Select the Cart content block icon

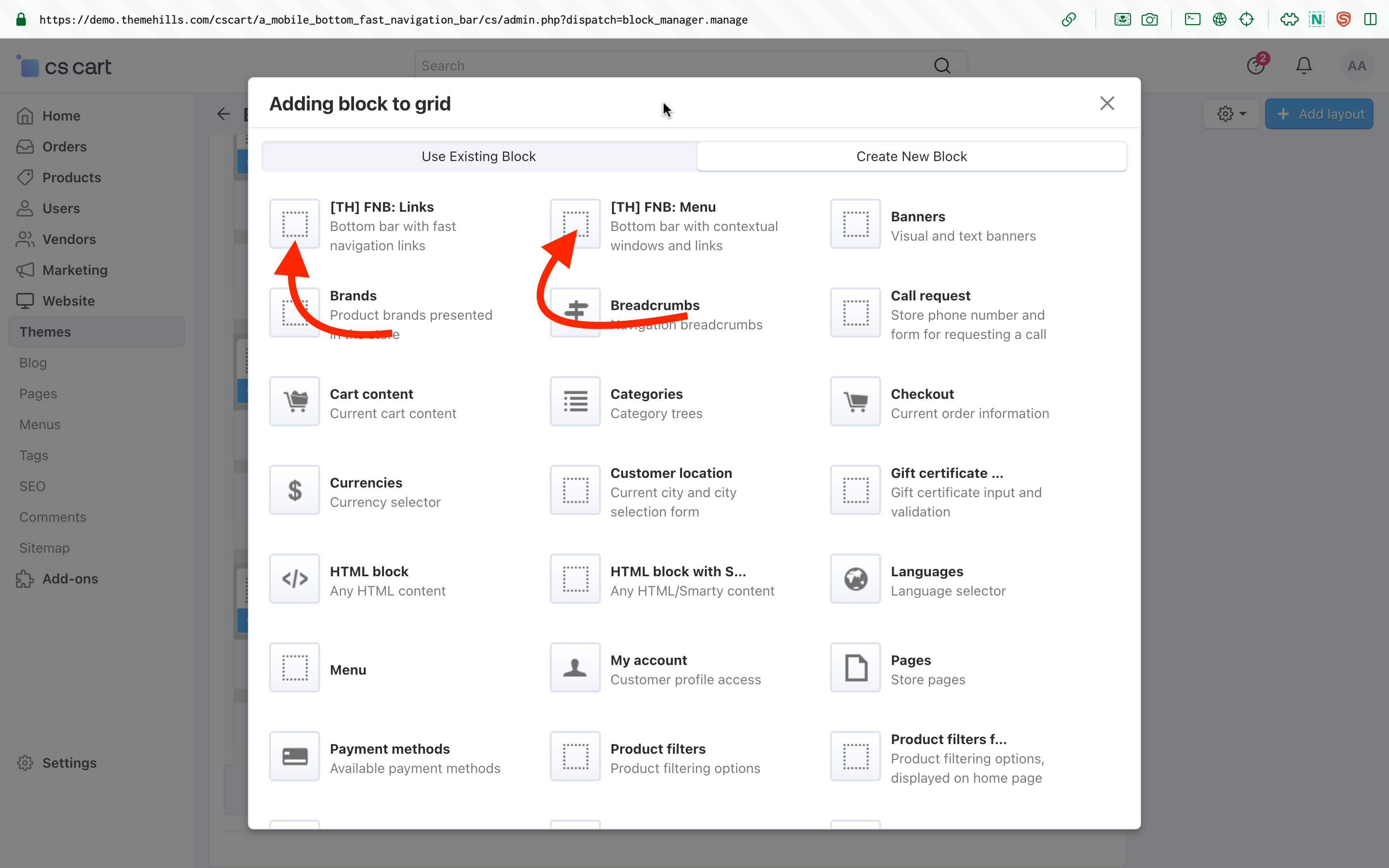click(x=295, y=401)
